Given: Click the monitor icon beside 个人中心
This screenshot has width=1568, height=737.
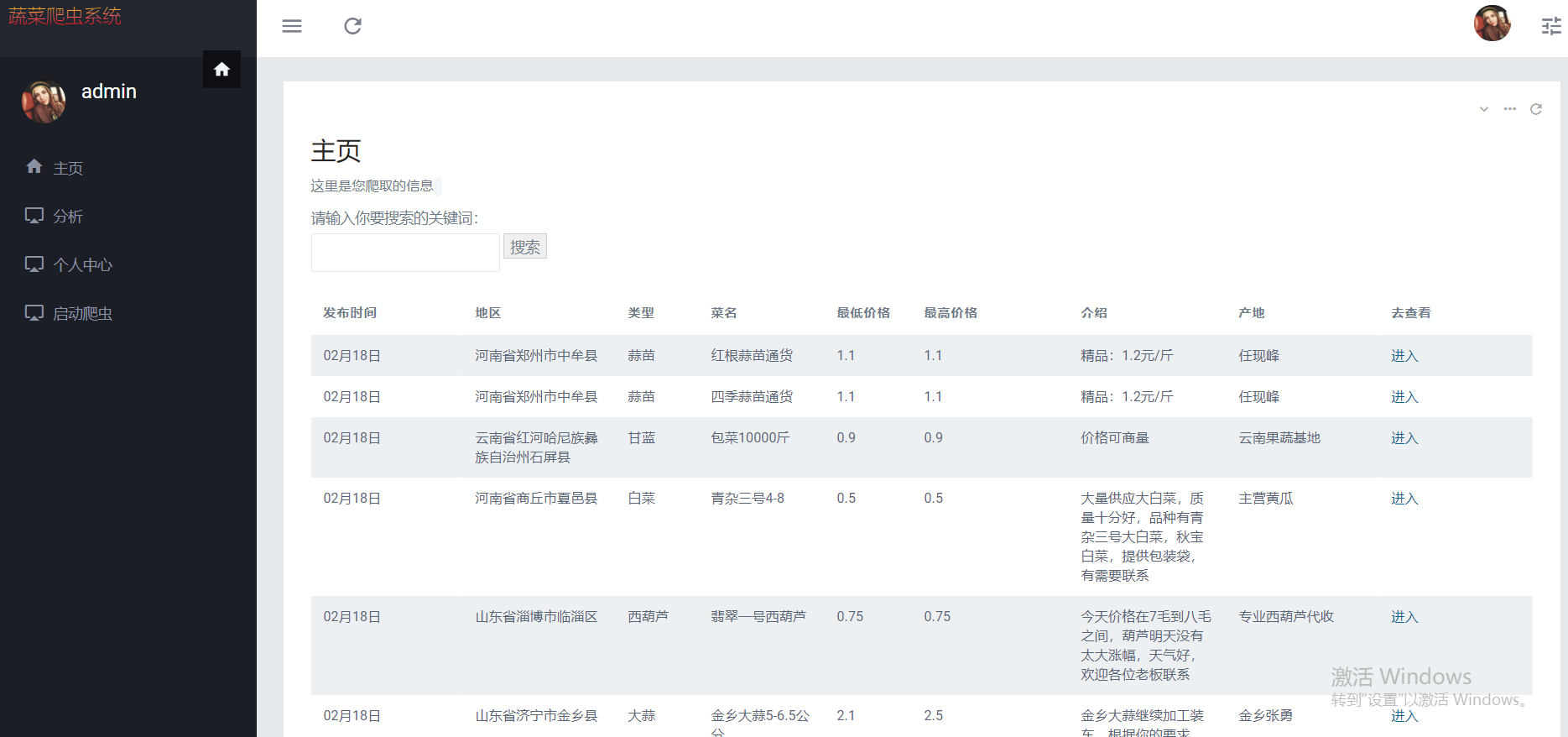Looking at the screenshot, I should coord(34,264).
